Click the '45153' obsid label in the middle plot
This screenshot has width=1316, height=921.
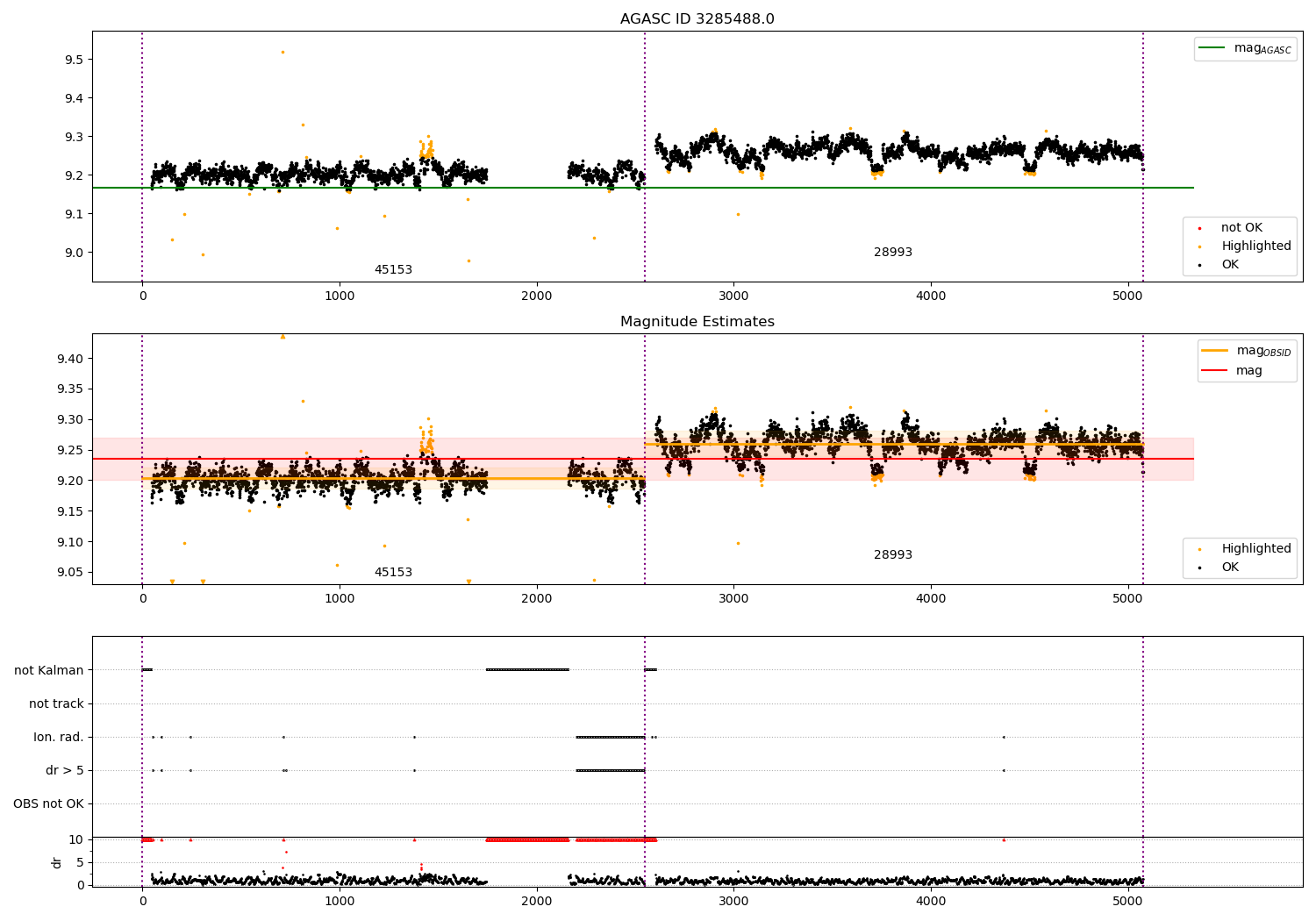[x=393, y=572]
